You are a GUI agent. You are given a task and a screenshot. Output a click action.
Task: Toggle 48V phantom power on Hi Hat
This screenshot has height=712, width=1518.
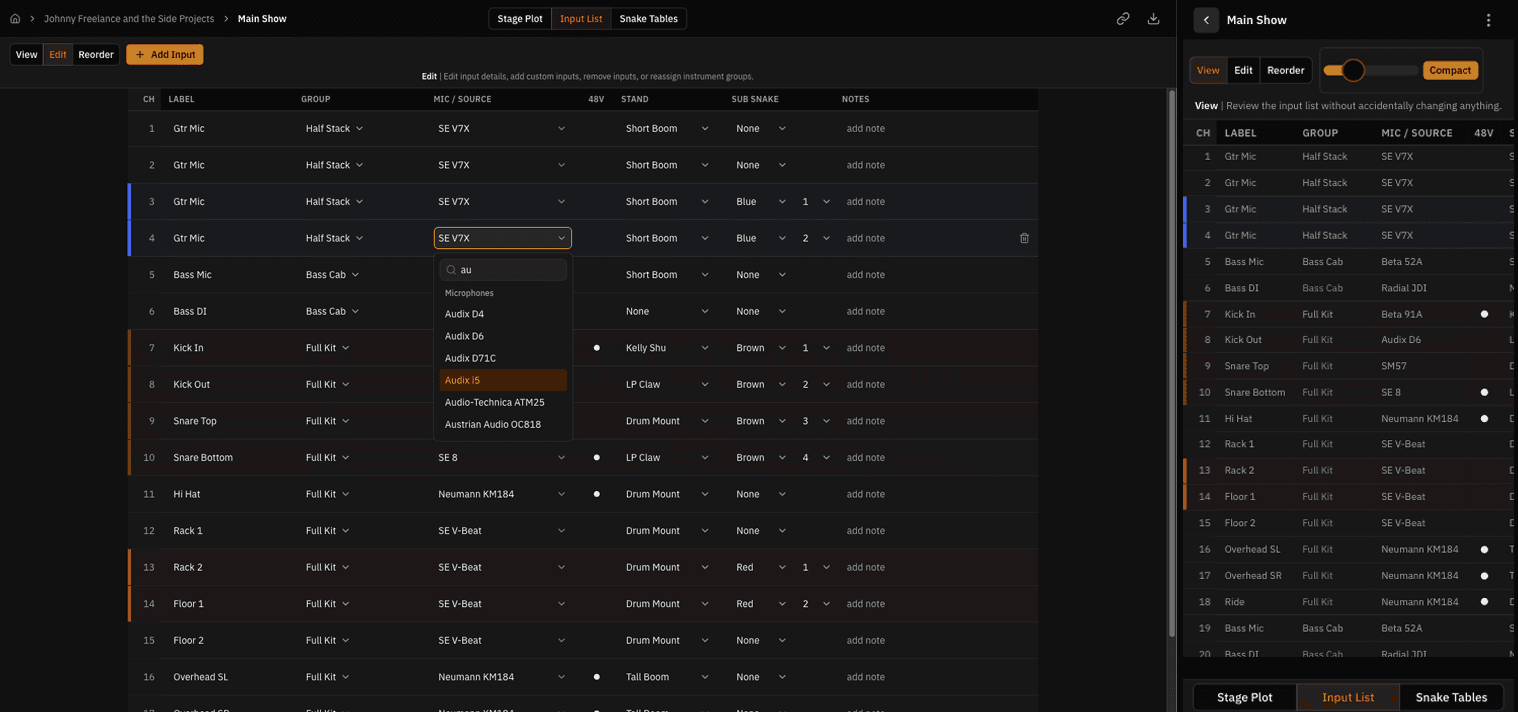[597, 494]
